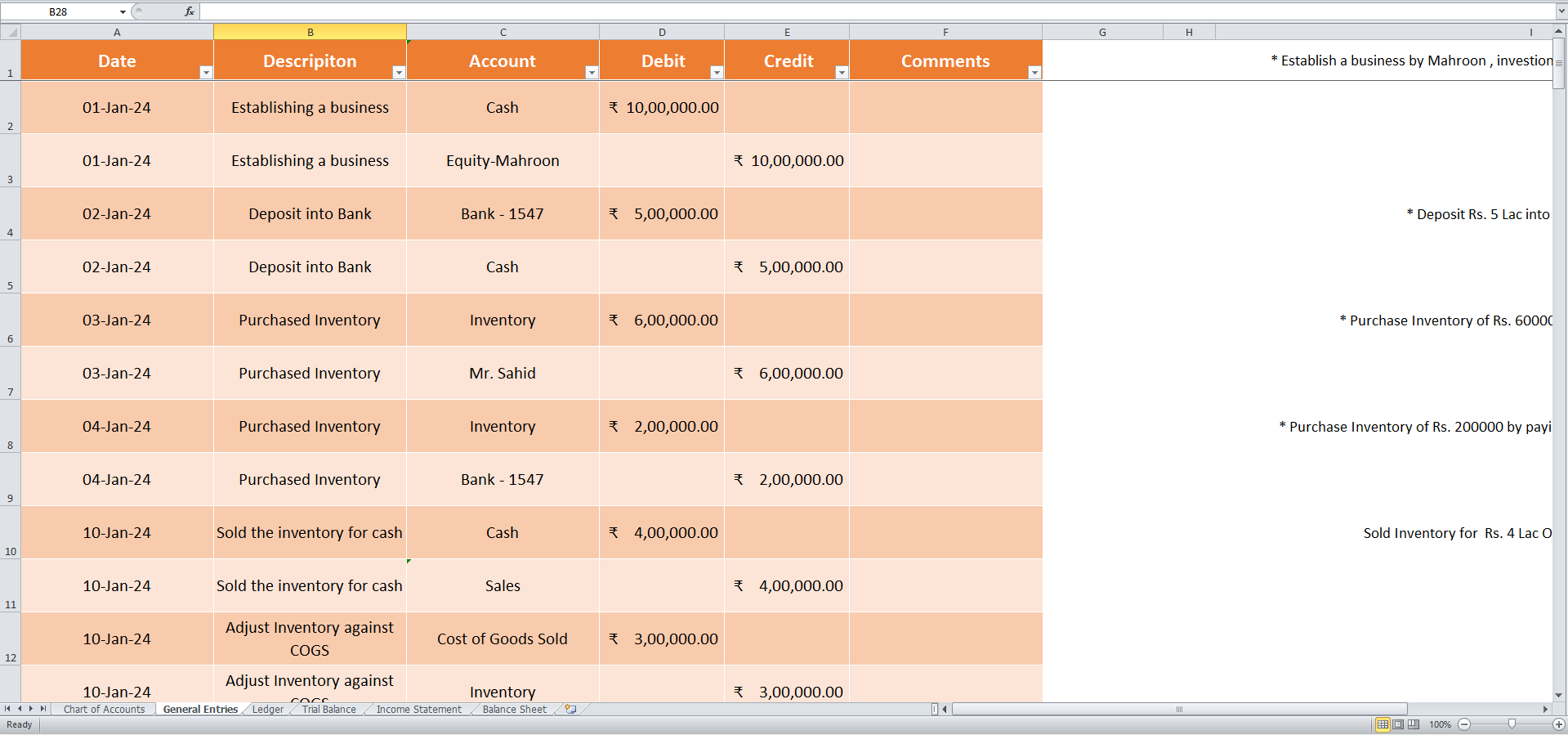Select column G header
The width and height of the screenshot is (1568, 735).
click(1102, 33)
